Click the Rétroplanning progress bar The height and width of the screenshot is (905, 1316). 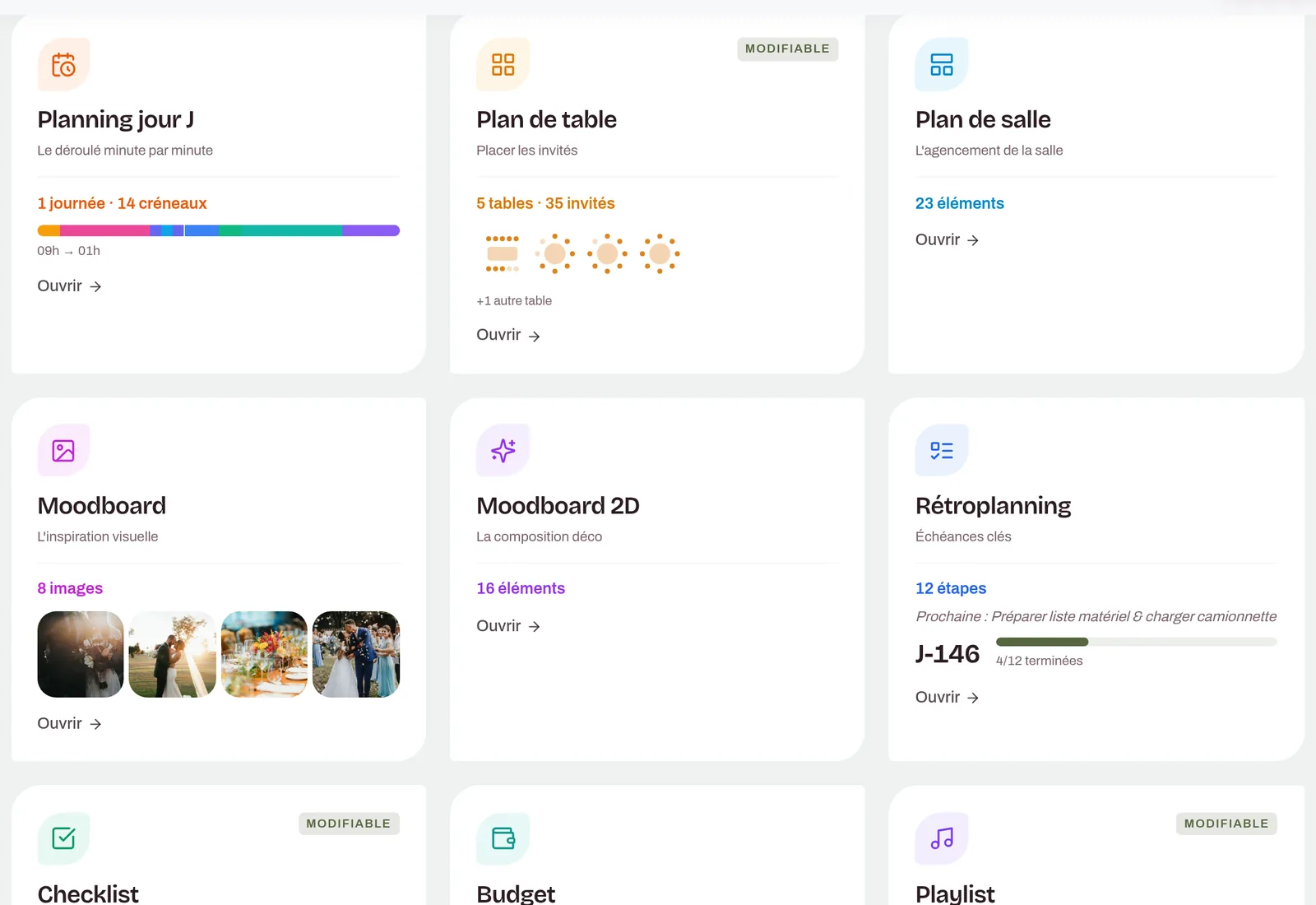(x=1137, y=642)
